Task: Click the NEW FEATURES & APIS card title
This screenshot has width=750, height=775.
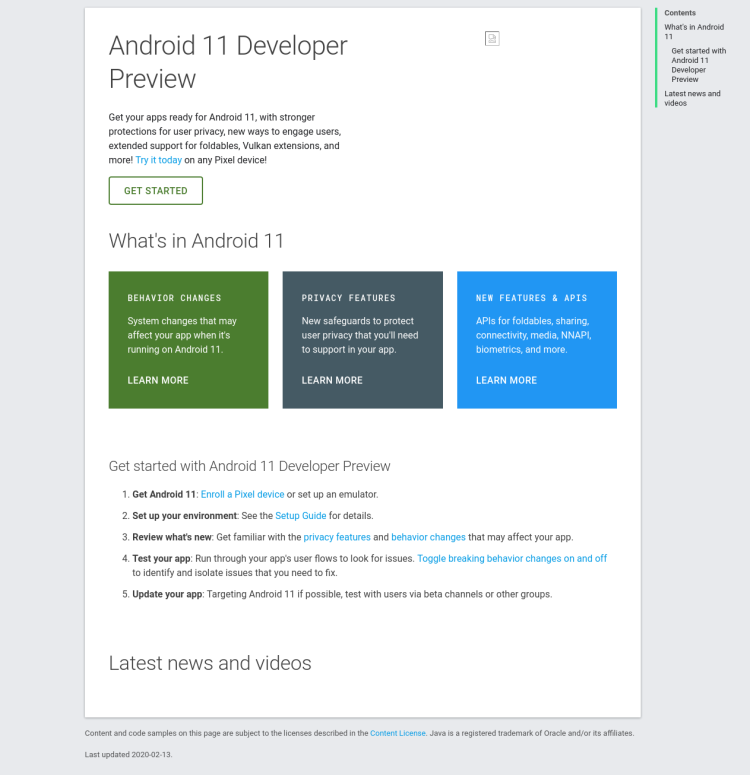Action: tap(531, 298)
